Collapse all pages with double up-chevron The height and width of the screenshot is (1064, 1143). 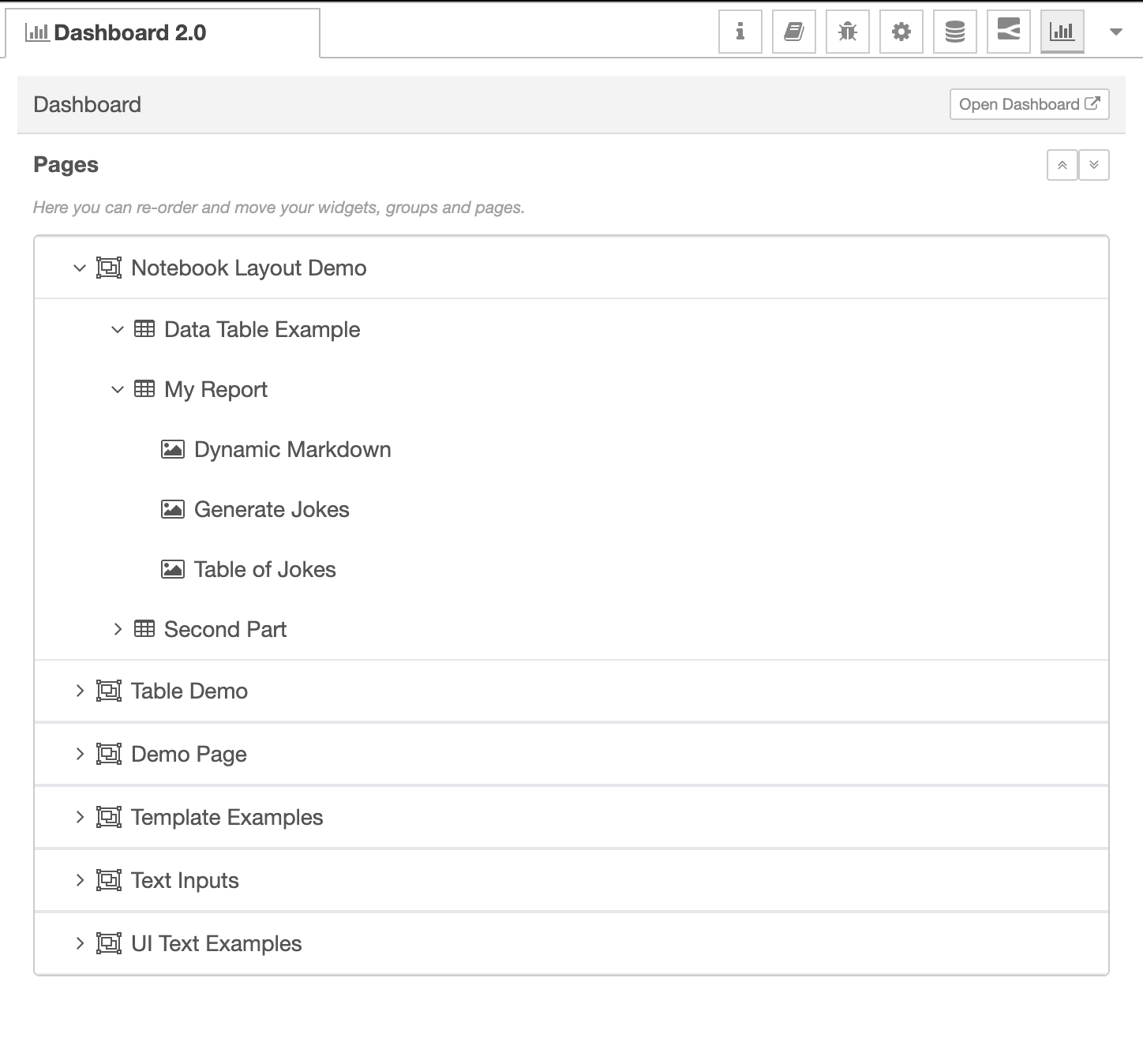[1062, 165]
